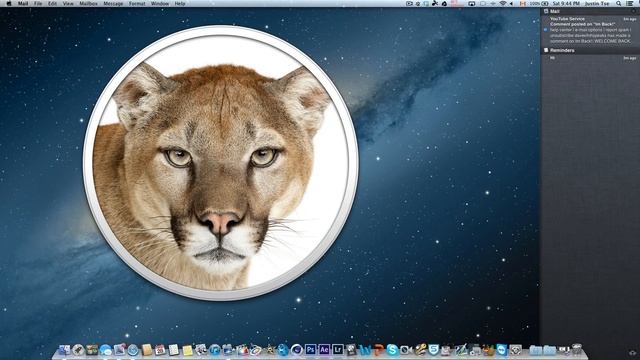Open the Format menu

pos(137,3)
